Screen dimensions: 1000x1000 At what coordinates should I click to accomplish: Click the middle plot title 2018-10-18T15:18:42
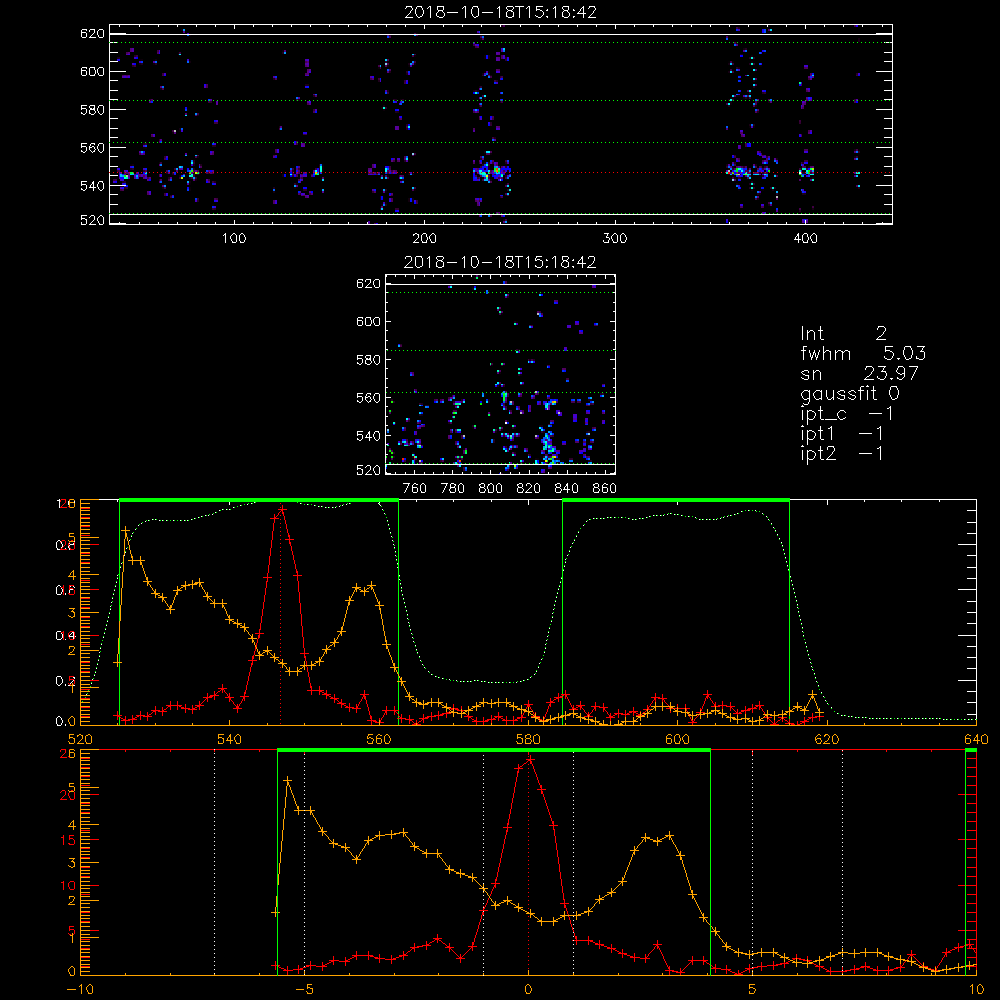click(500, 262)
